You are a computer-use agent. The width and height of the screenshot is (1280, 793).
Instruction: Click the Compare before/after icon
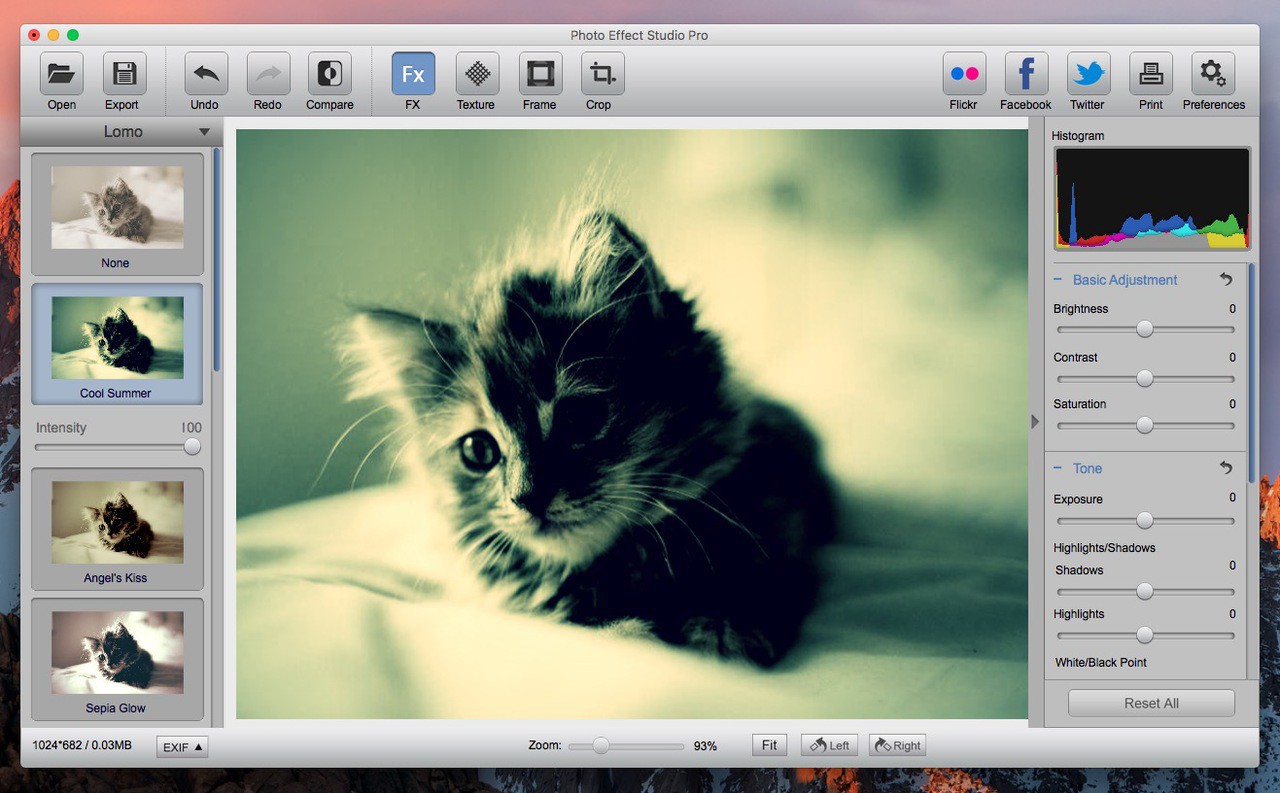[x=329, y=75]
